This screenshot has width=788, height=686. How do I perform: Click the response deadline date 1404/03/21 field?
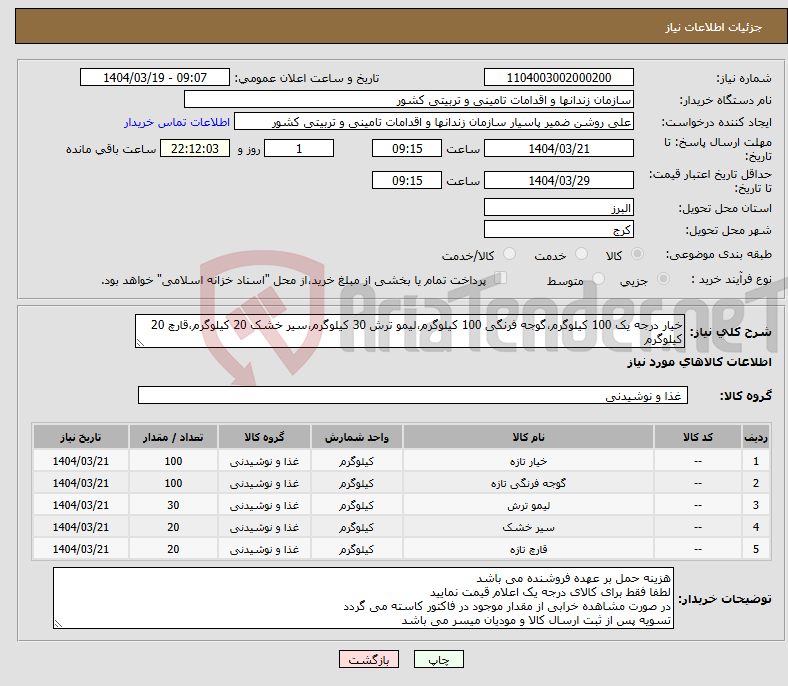point(559,148)
